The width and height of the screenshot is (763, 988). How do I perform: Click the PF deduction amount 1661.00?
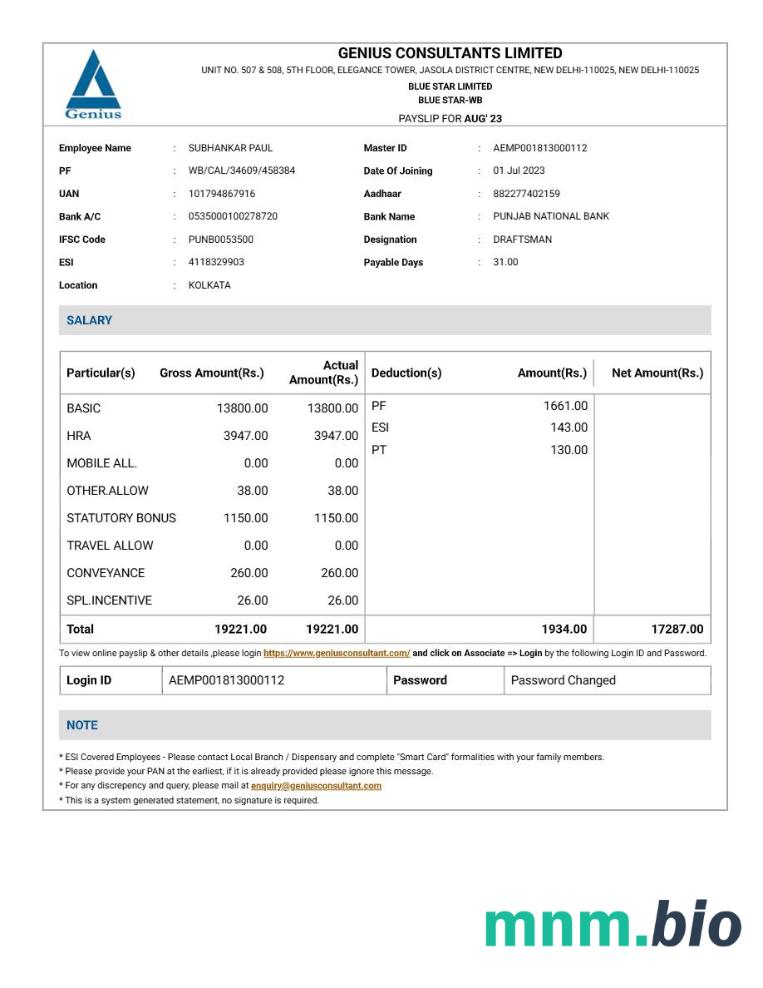coord(565,406)
